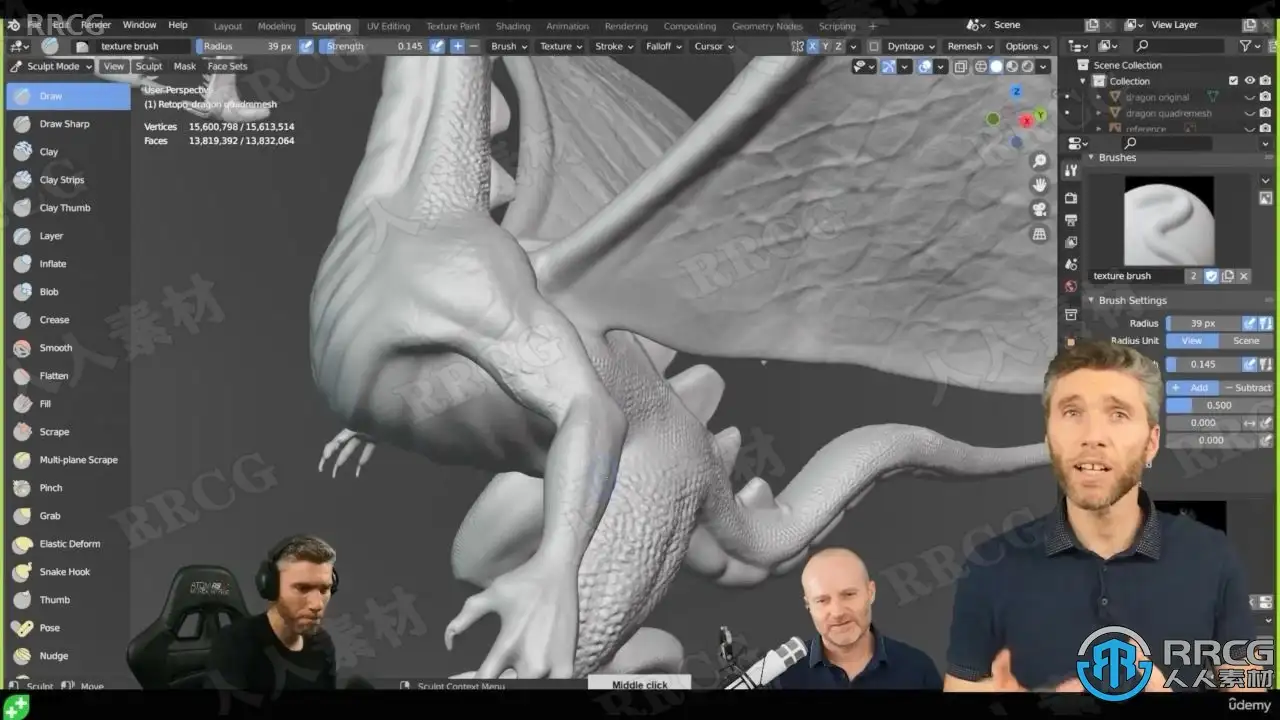1280x720 pixels.
Task: Open the Window menu
Action: tap(139, 25)
